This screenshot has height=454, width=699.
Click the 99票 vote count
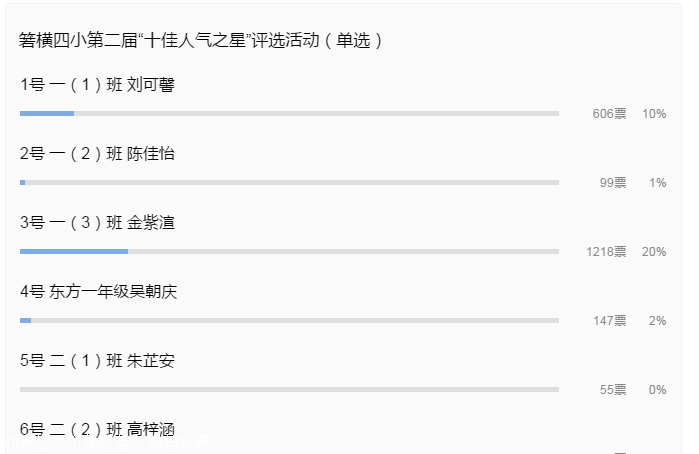click(613, 183)
